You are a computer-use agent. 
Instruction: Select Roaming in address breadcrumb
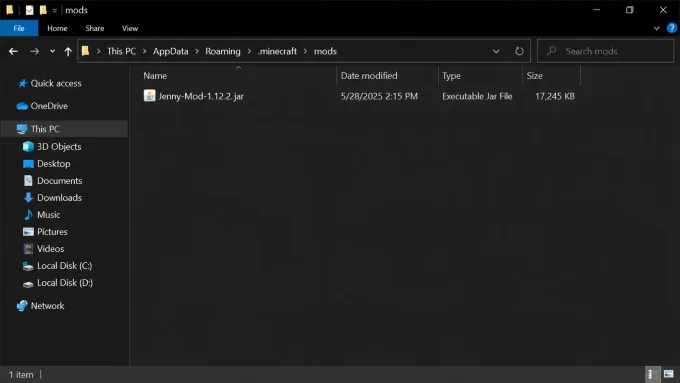pos(222,51)
